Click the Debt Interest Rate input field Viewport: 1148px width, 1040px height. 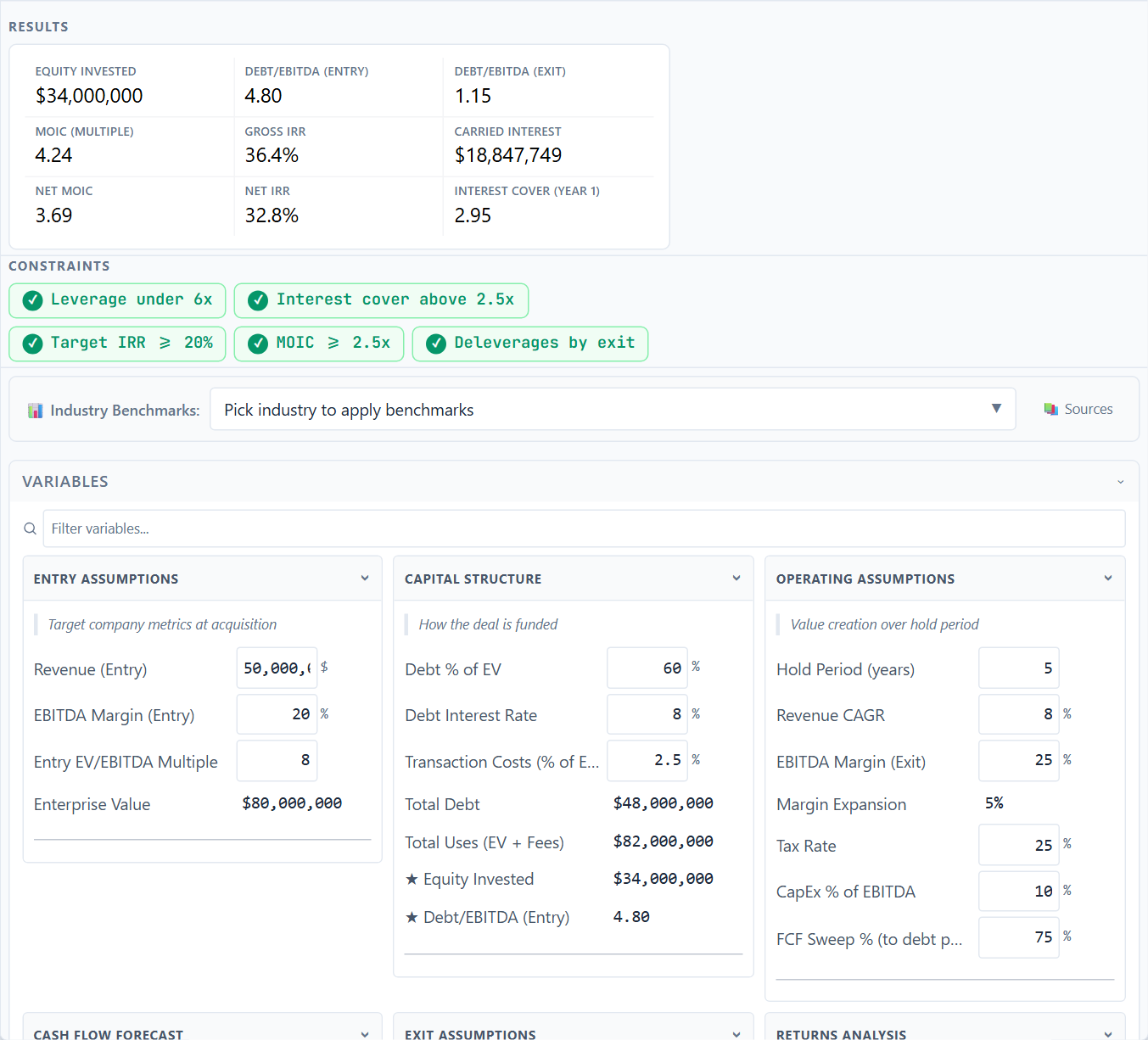[x=647, y=714]
